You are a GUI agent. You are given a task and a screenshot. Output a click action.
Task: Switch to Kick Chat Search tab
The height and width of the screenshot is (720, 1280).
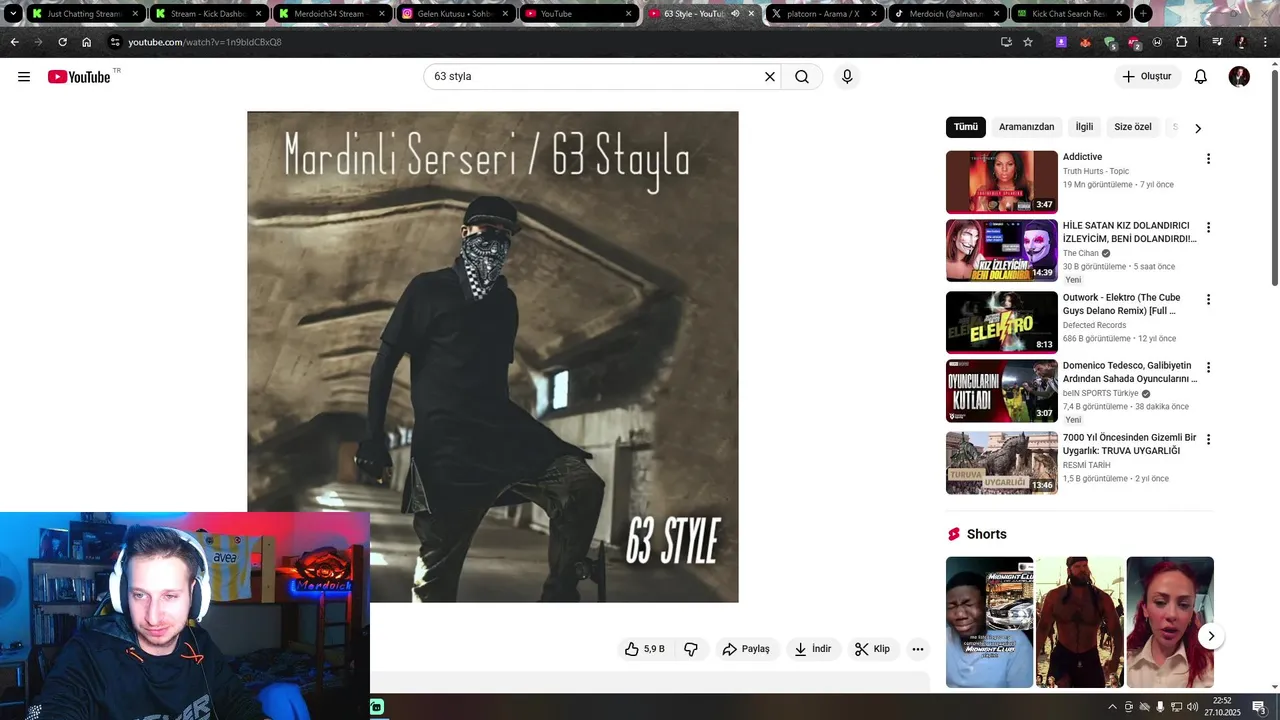coord(1070,14)
